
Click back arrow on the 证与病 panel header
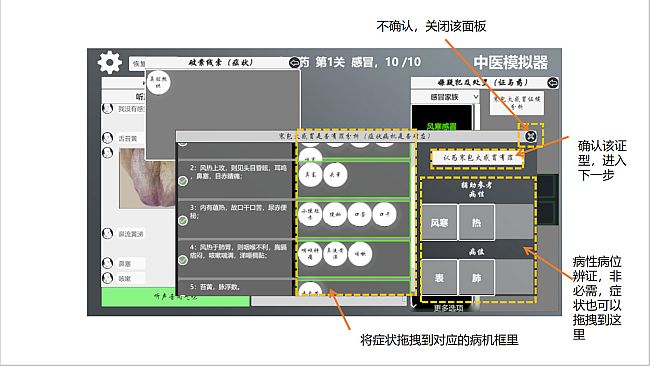click(x=553, y=82)
